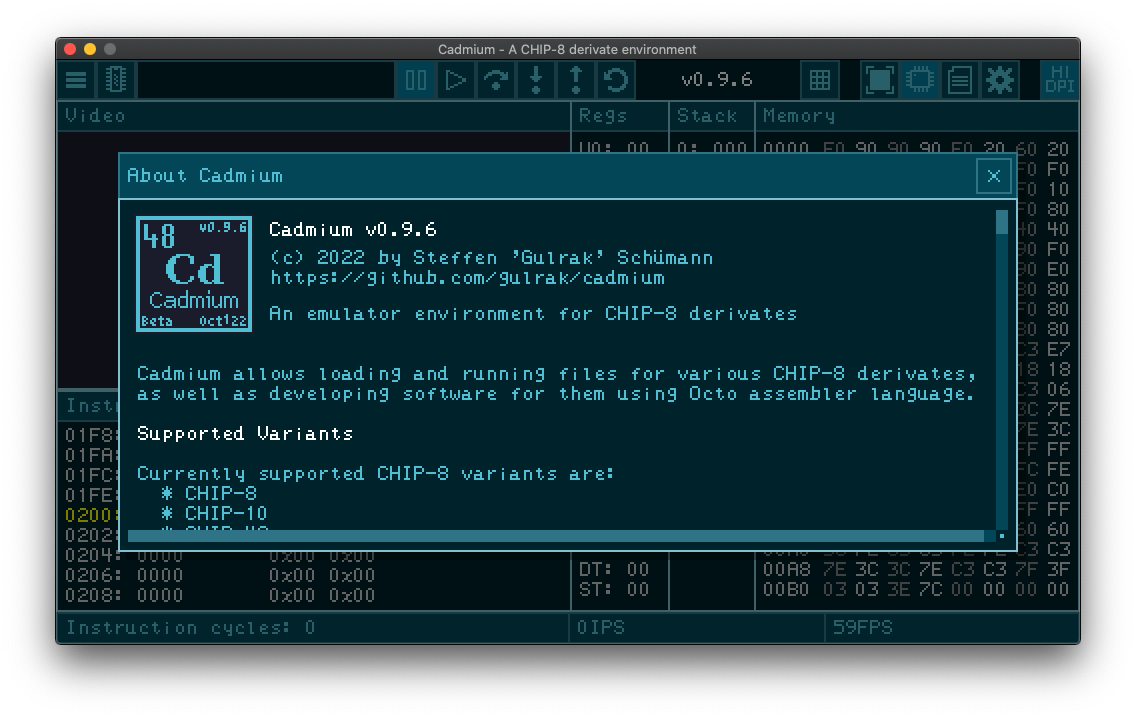Click the macOS red close window button
Image resolution: width=1136 pixels, height=718 pixels.
click(x=70, y=49)
